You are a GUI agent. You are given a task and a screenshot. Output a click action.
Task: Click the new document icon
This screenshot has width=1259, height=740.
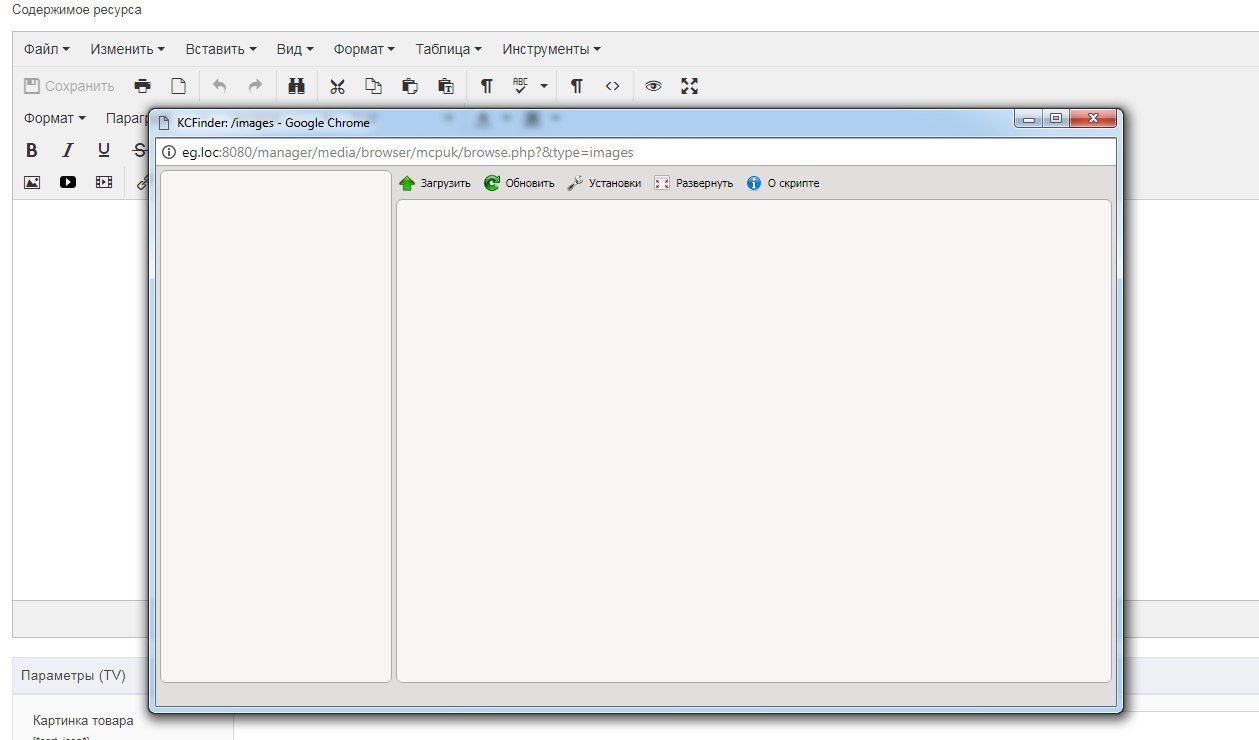(x=178, y=86)
